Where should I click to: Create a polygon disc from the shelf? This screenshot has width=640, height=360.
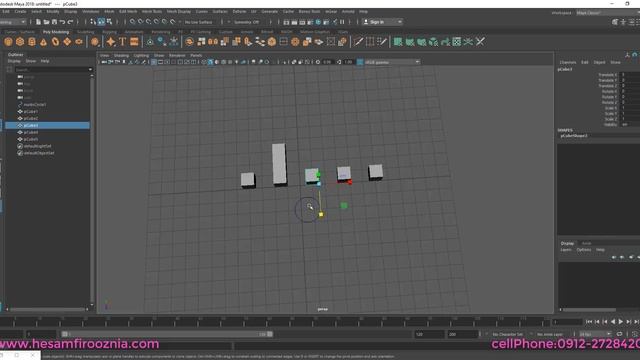click(79, 42)
